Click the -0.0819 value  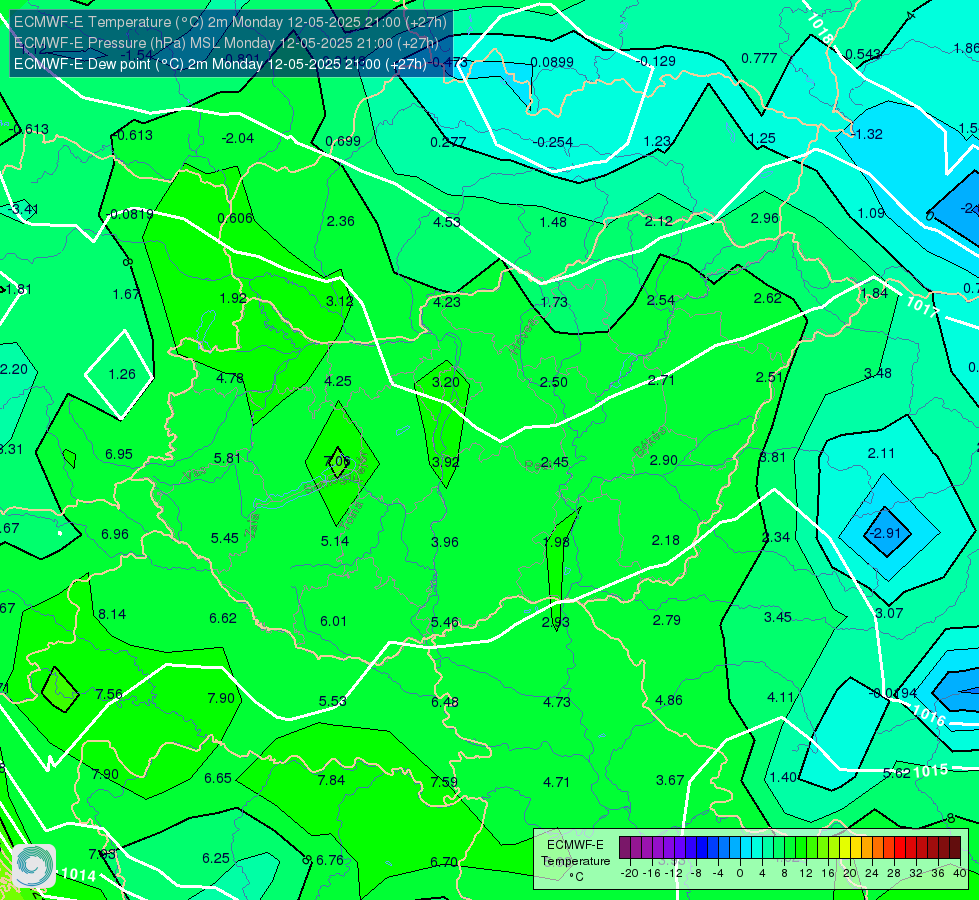130,214
